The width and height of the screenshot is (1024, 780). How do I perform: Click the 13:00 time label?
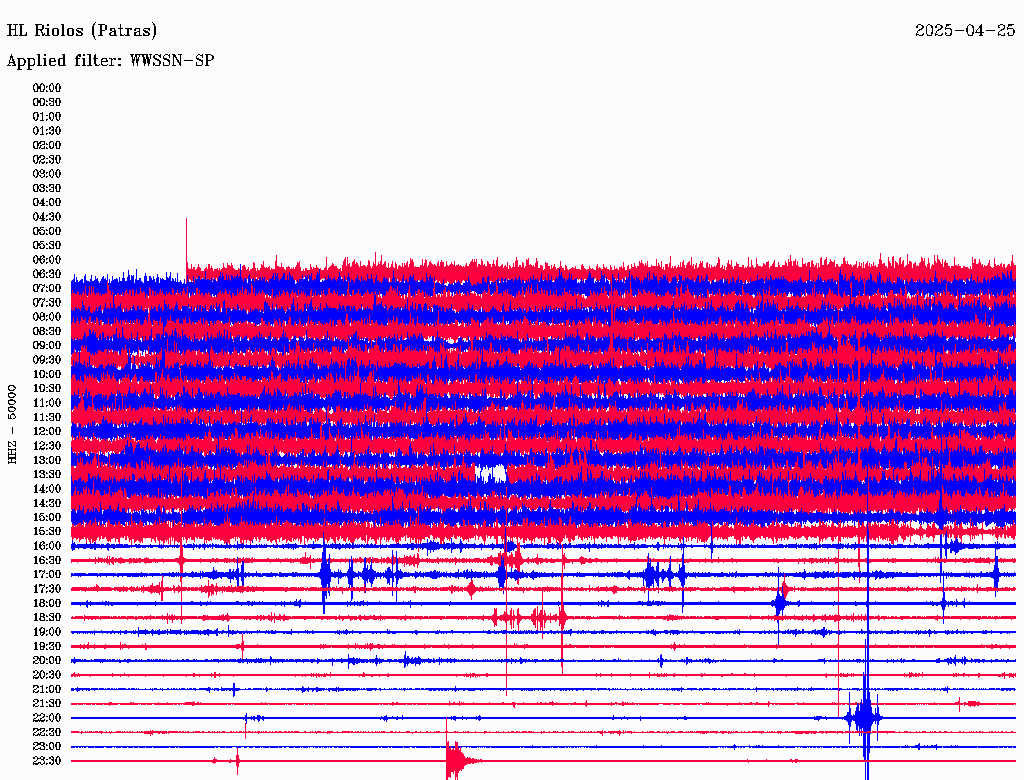coord(47,461)
